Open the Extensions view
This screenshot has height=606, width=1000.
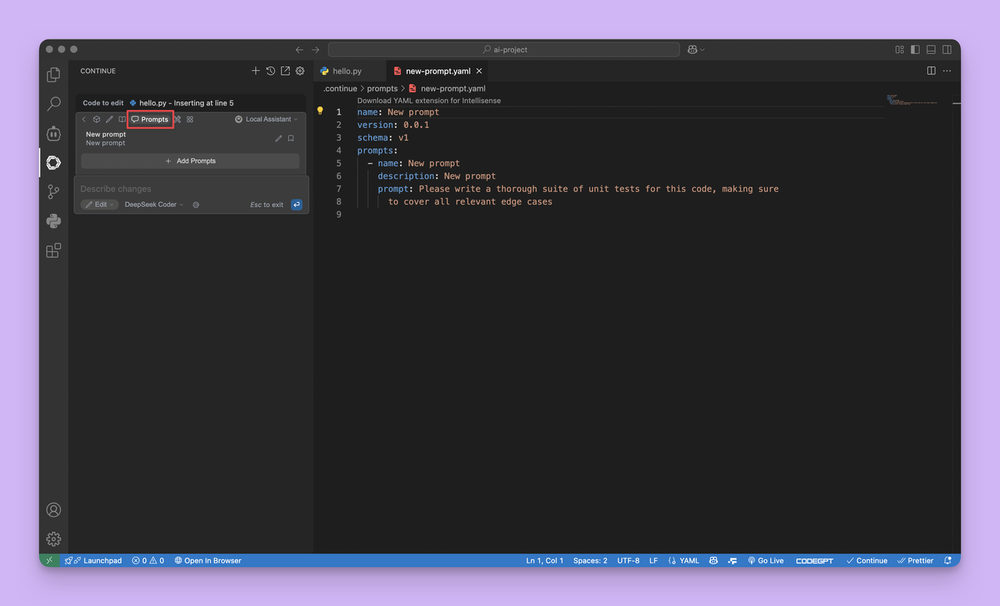(54, 250)
